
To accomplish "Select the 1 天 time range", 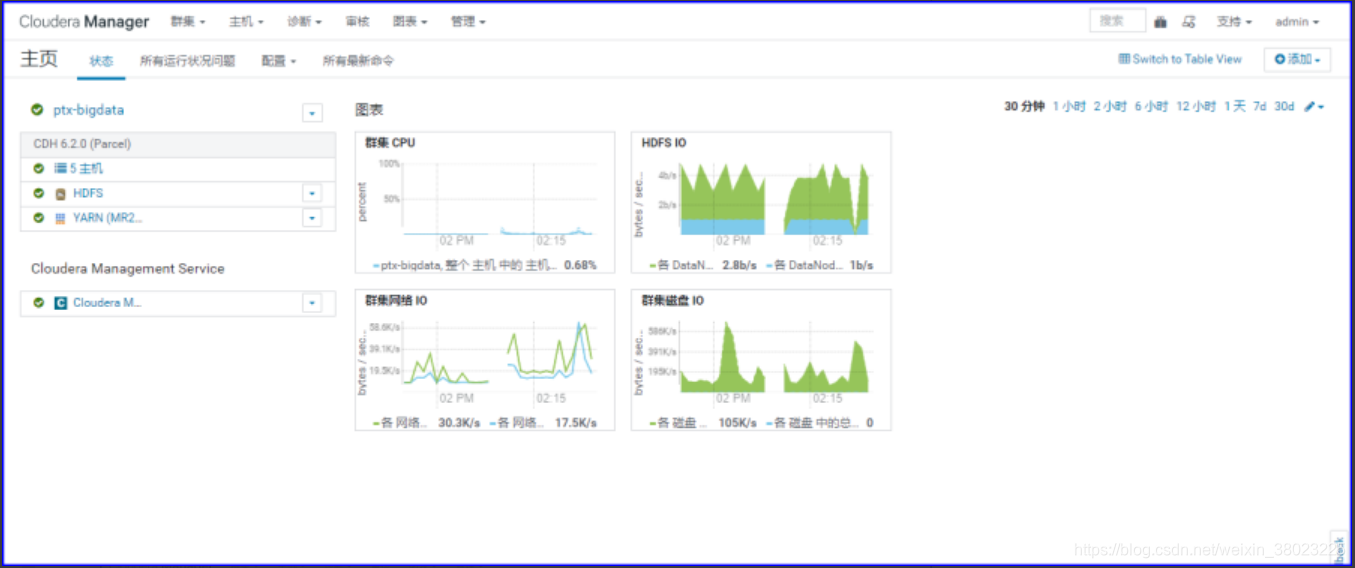I will [x=1235, y=107].
